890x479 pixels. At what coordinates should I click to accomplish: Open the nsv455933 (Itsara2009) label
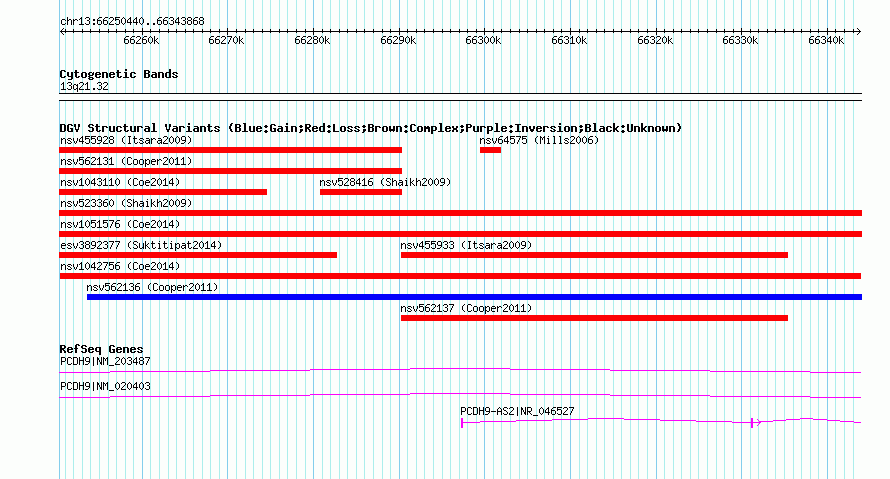[467, 245]
